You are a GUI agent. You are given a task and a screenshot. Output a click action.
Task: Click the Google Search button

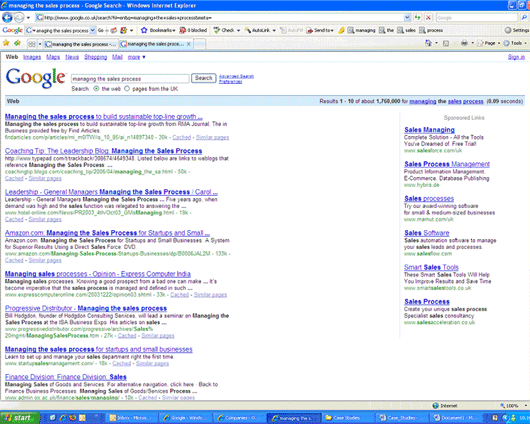[x=203, y=78]
